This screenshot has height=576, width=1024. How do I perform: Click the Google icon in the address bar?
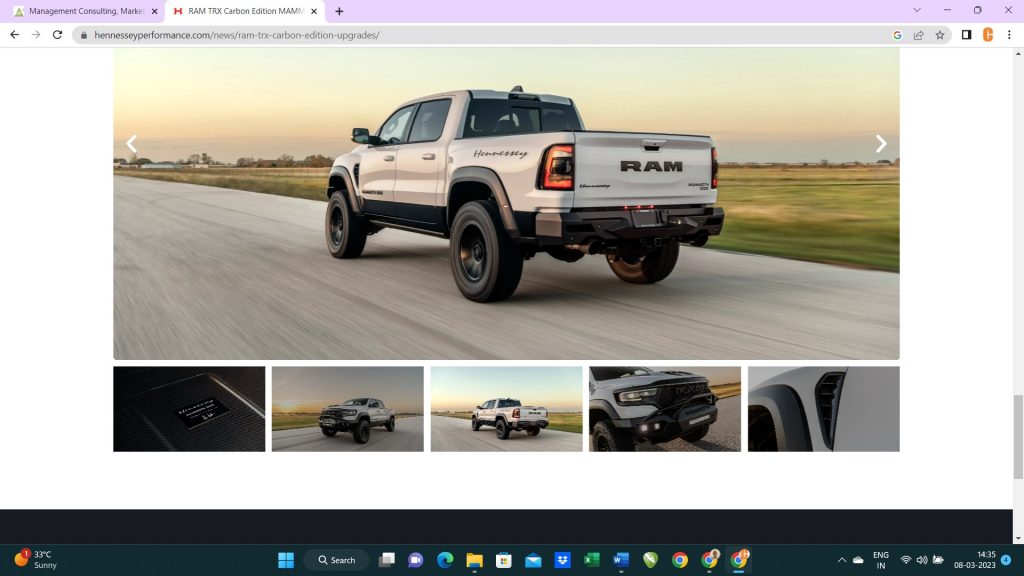pos(897,35)
